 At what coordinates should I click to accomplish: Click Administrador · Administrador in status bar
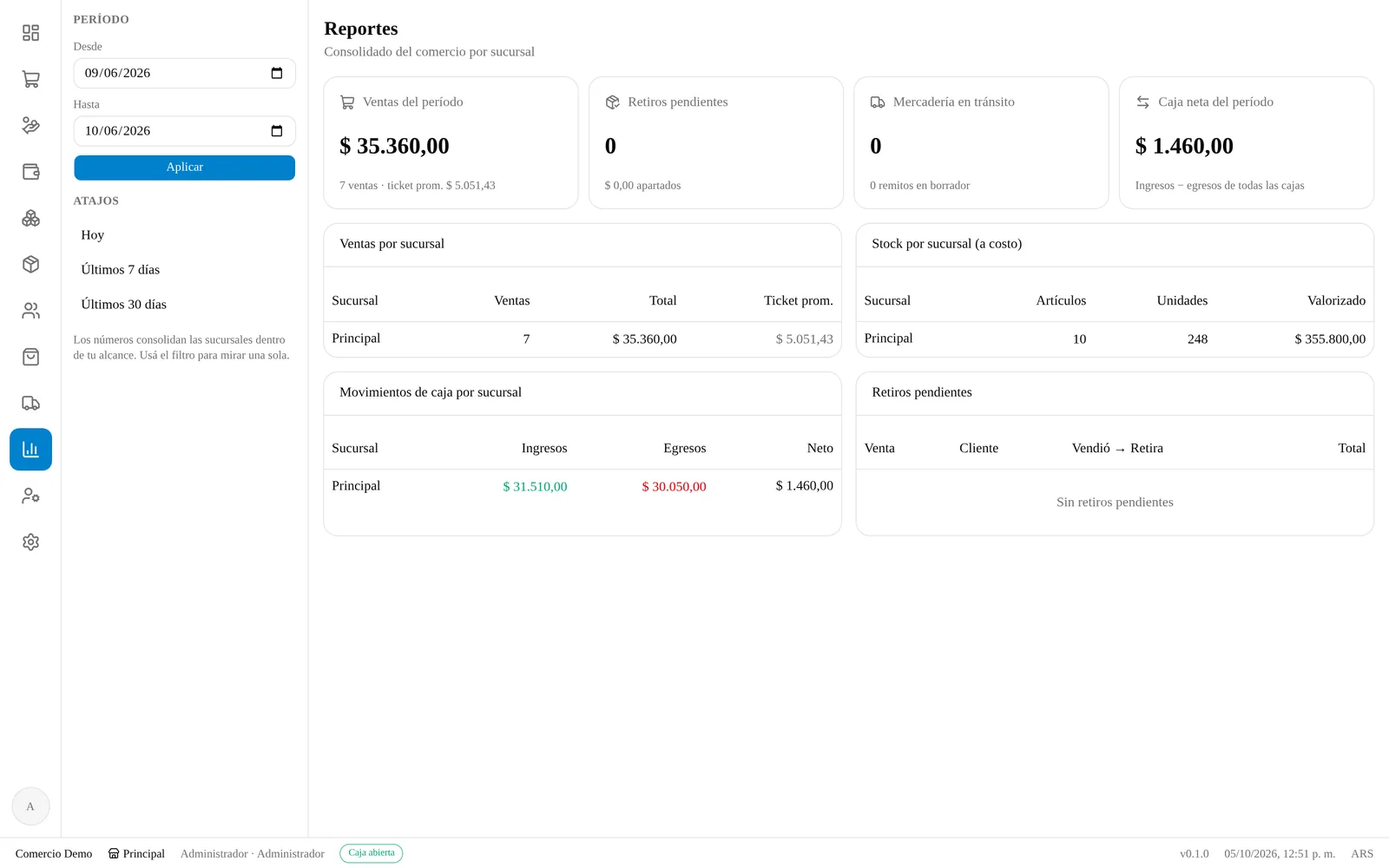point(253,854)
